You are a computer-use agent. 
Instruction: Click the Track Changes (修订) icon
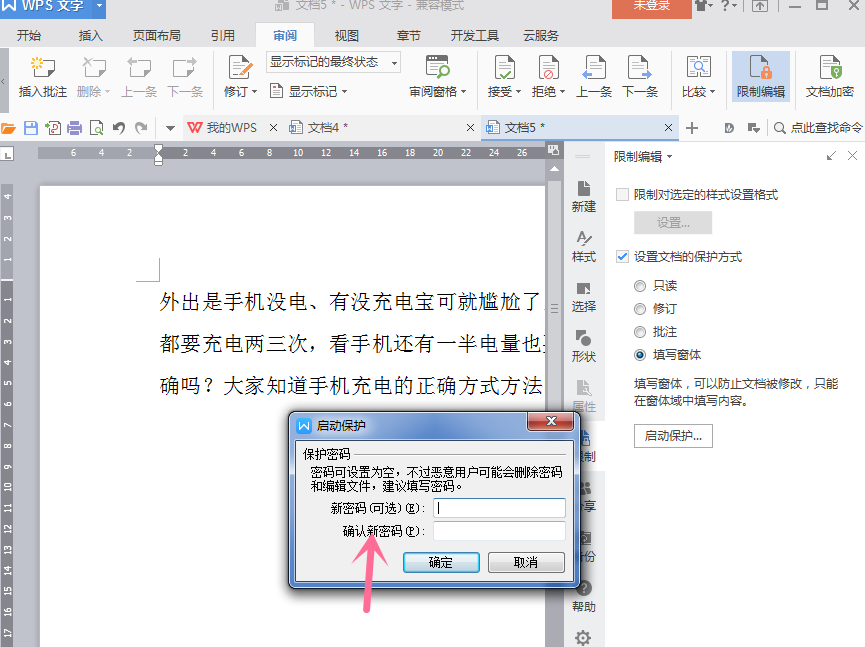tap(240, 68)
